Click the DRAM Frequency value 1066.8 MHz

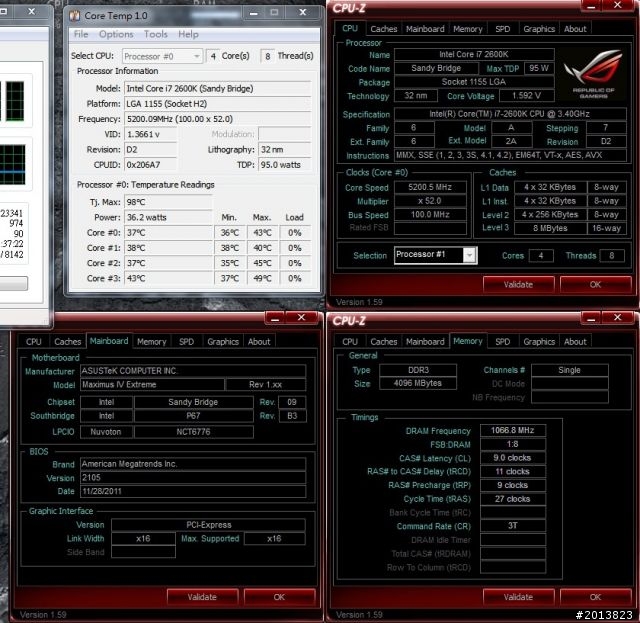pyautogui.click(x=513, y=430)
